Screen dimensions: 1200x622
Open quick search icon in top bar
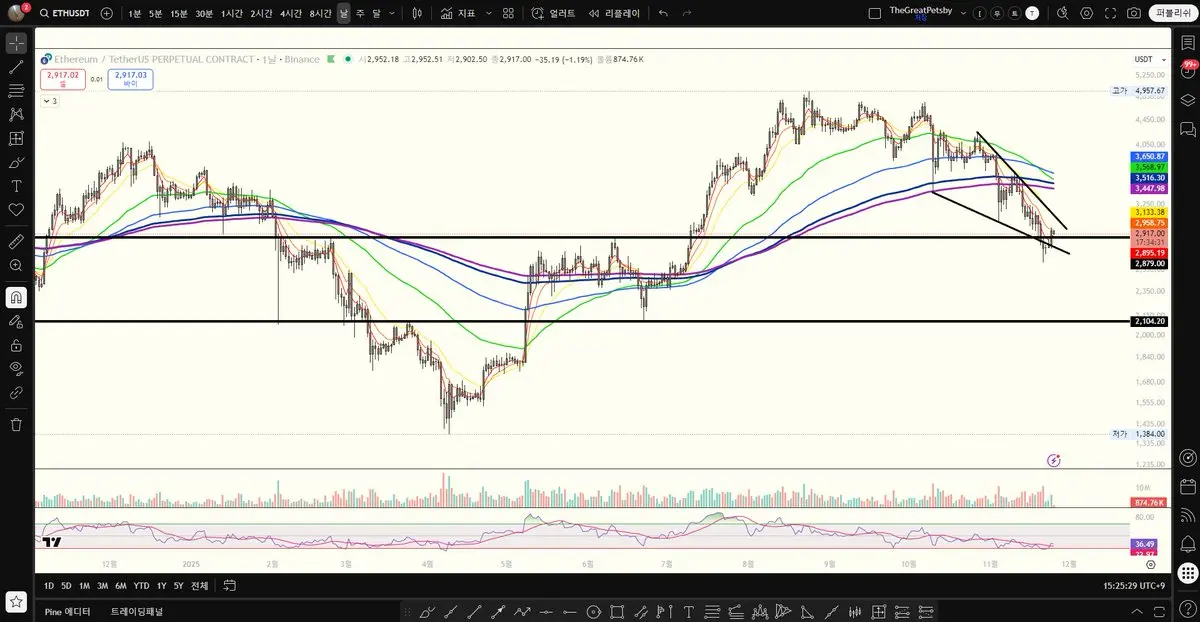[x=1062, y=13]
